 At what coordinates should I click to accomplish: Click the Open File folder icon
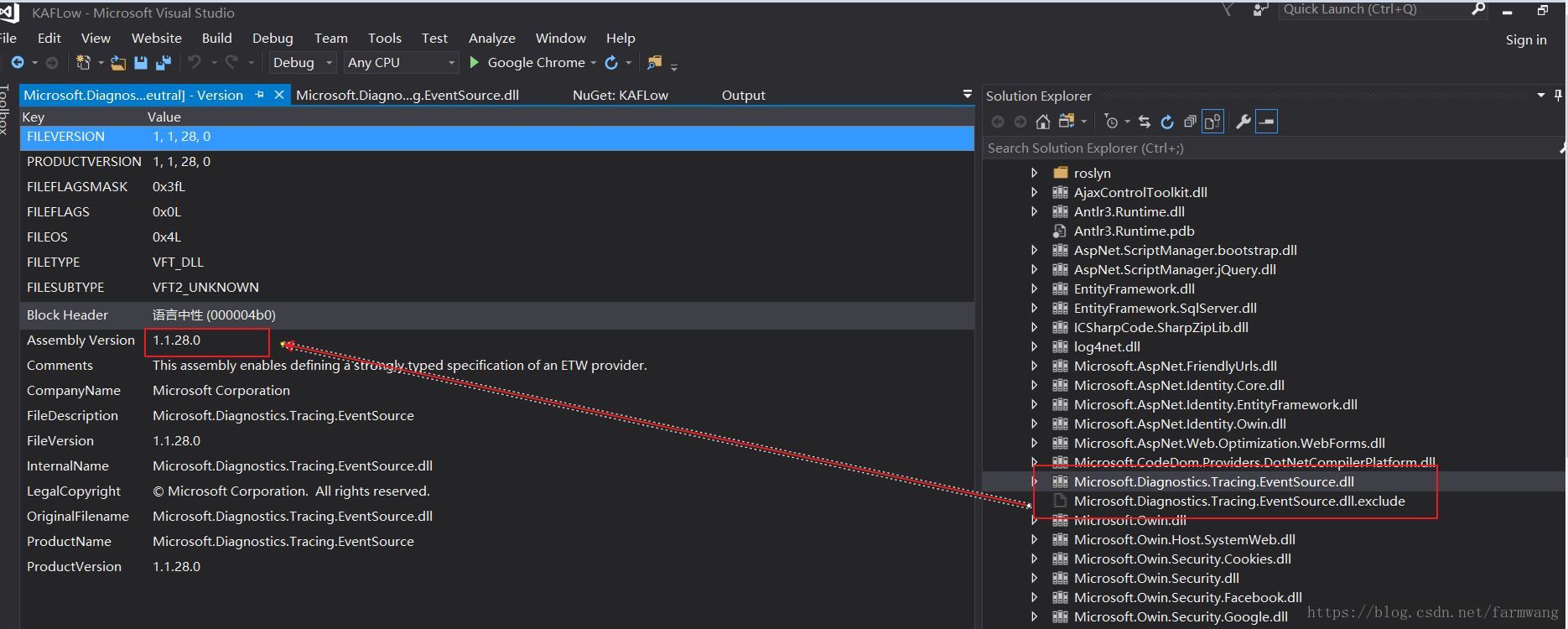click(x=118, y=63)
